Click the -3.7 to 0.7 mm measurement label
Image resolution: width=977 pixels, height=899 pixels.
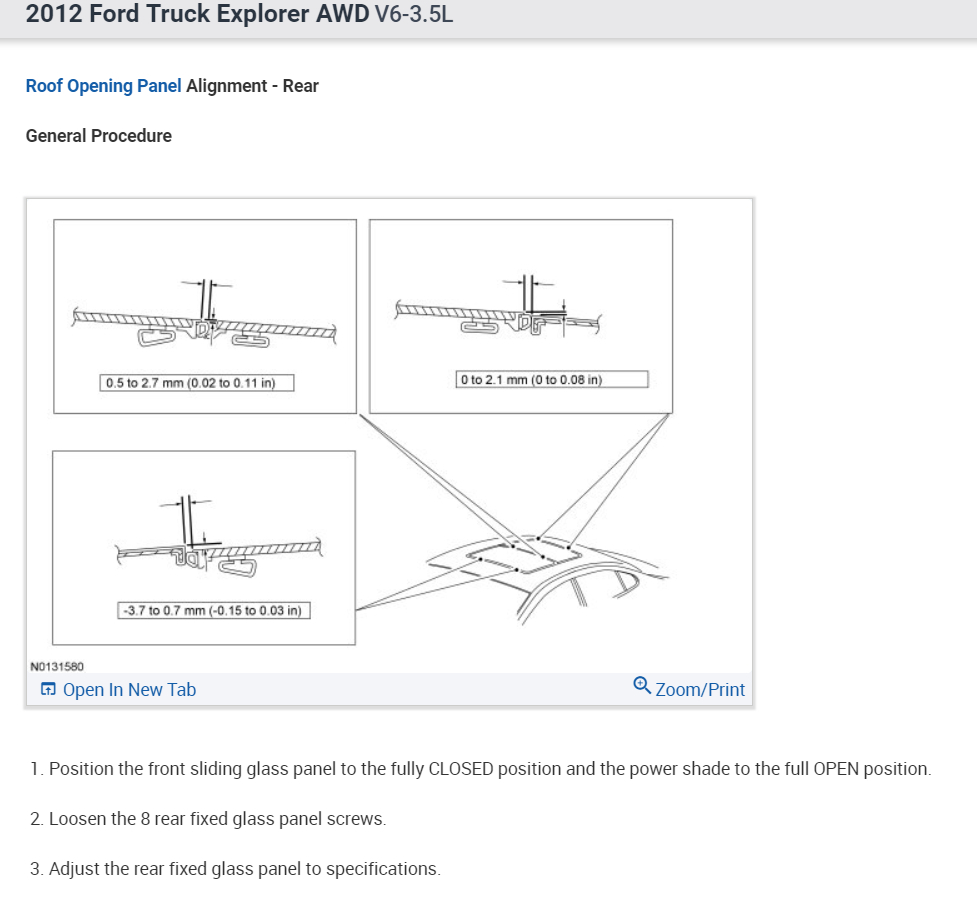(214, 610)
